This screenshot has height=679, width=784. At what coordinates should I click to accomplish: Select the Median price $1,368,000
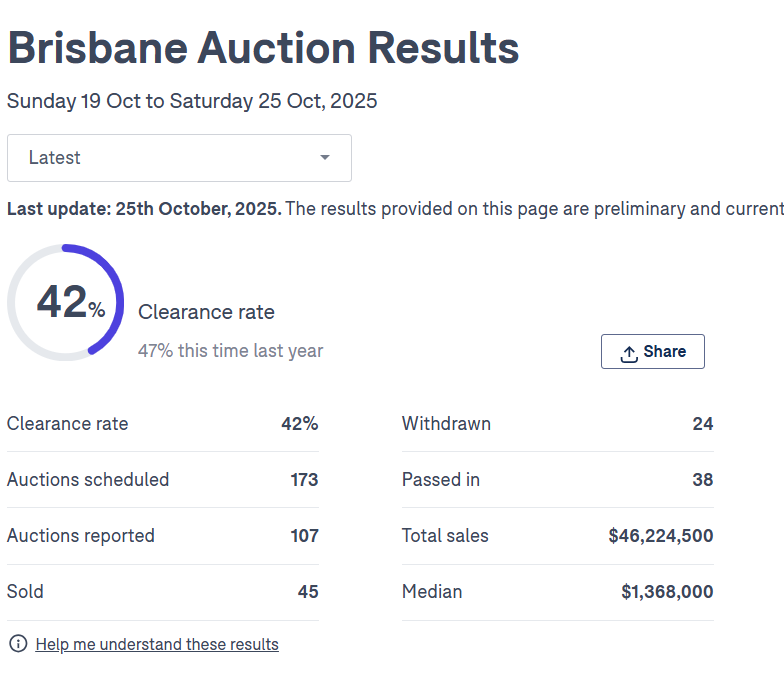pyautogui.click(x=667, y=592)
